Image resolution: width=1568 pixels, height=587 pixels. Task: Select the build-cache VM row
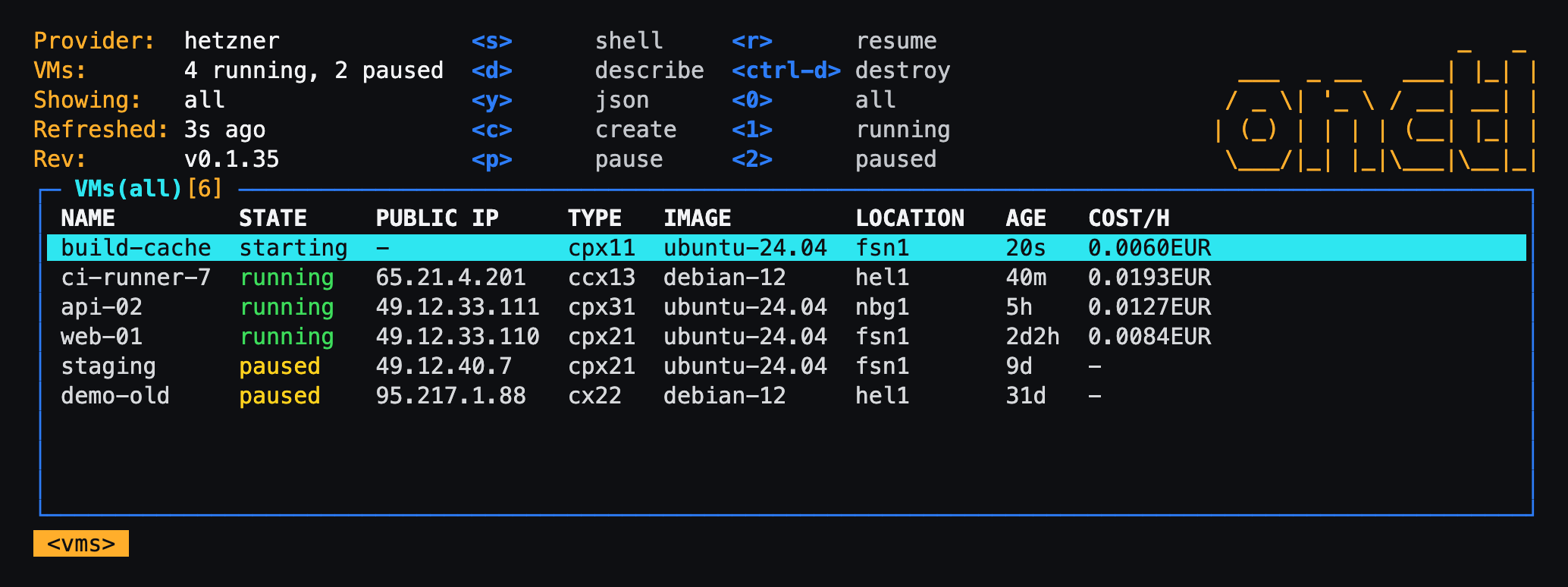click(x=786, y=248)
